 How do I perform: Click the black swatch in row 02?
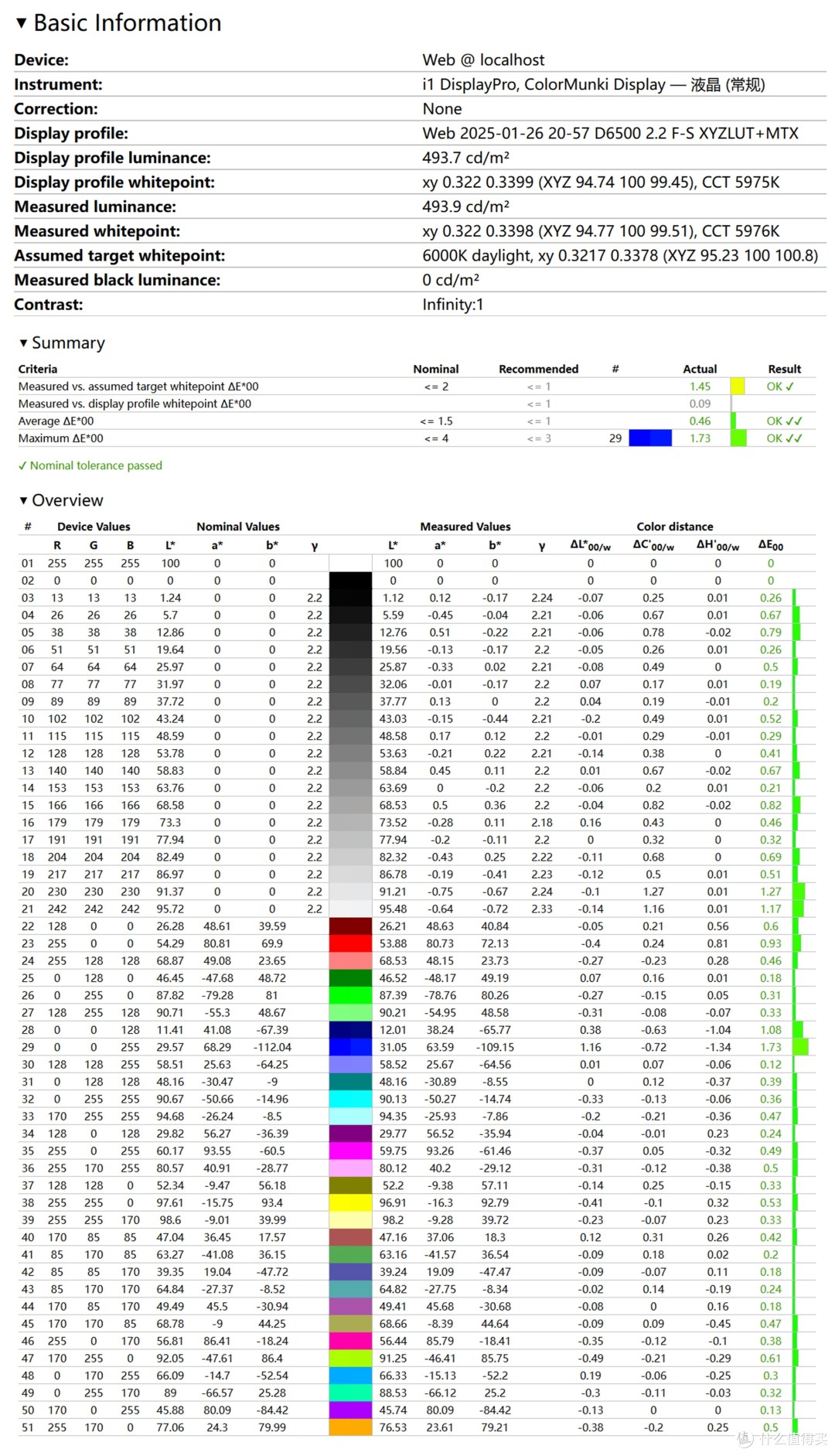pos(350,581)
